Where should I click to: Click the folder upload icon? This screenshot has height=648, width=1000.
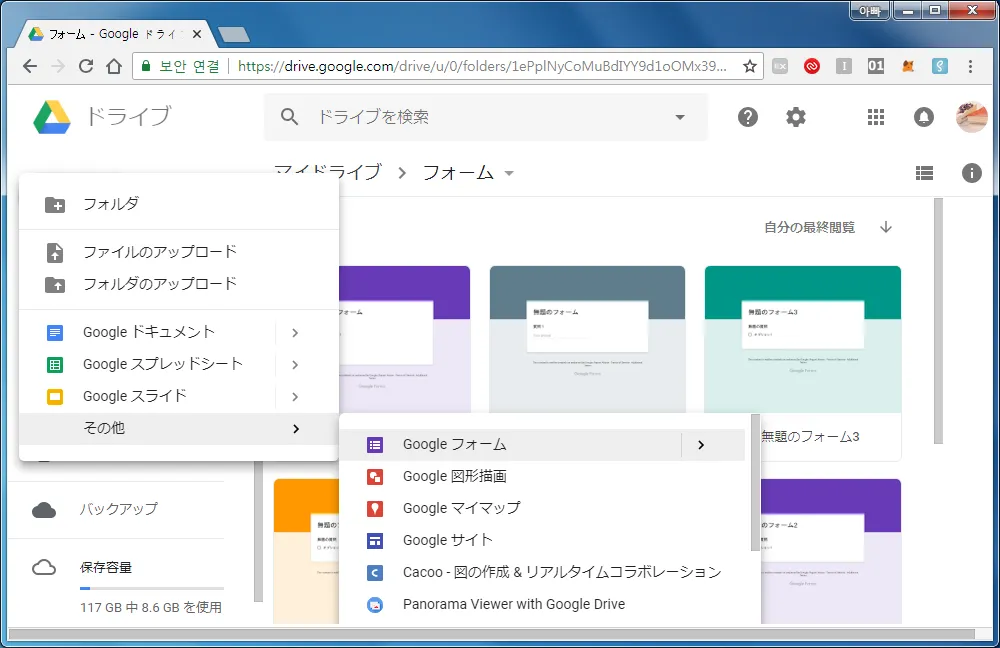55,284
